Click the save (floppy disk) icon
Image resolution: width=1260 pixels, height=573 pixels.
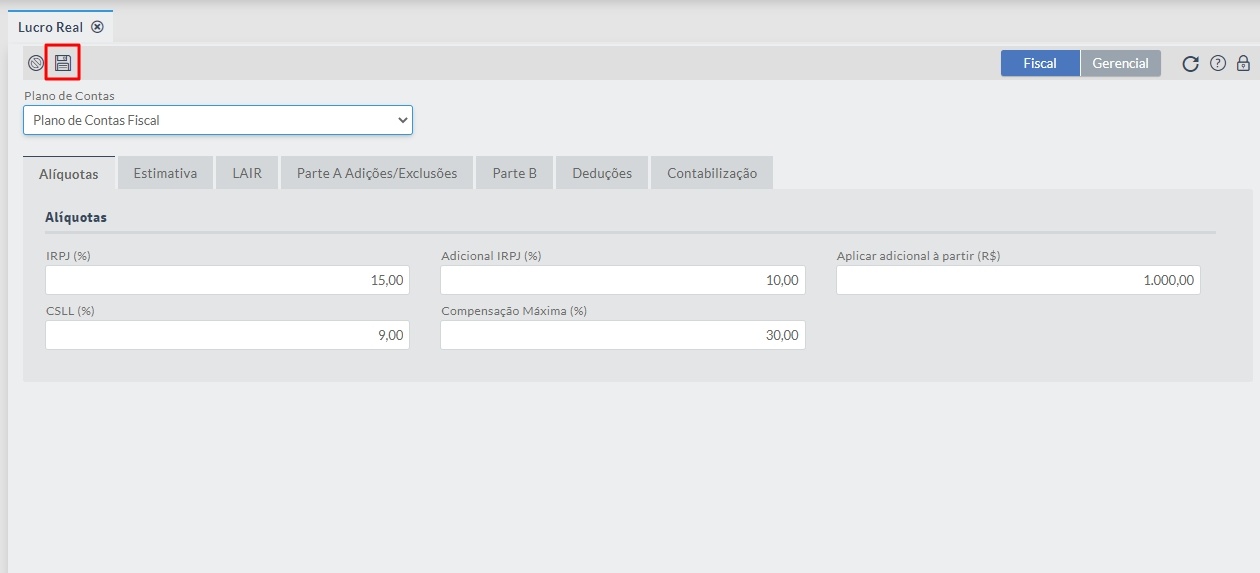tap(63, 64)
